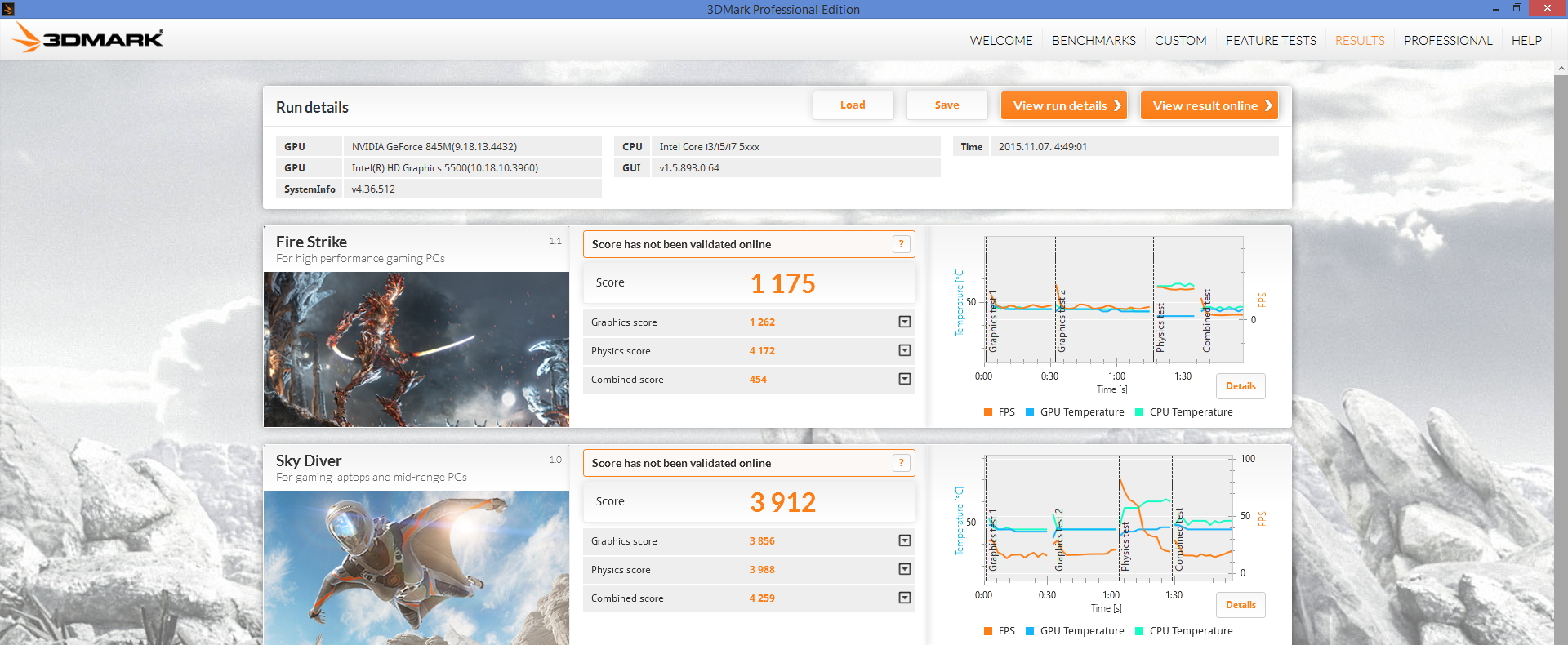1568x645 pixels.
Task: Click the Fire Strike benchmark thumbnail
Action: 416,349
